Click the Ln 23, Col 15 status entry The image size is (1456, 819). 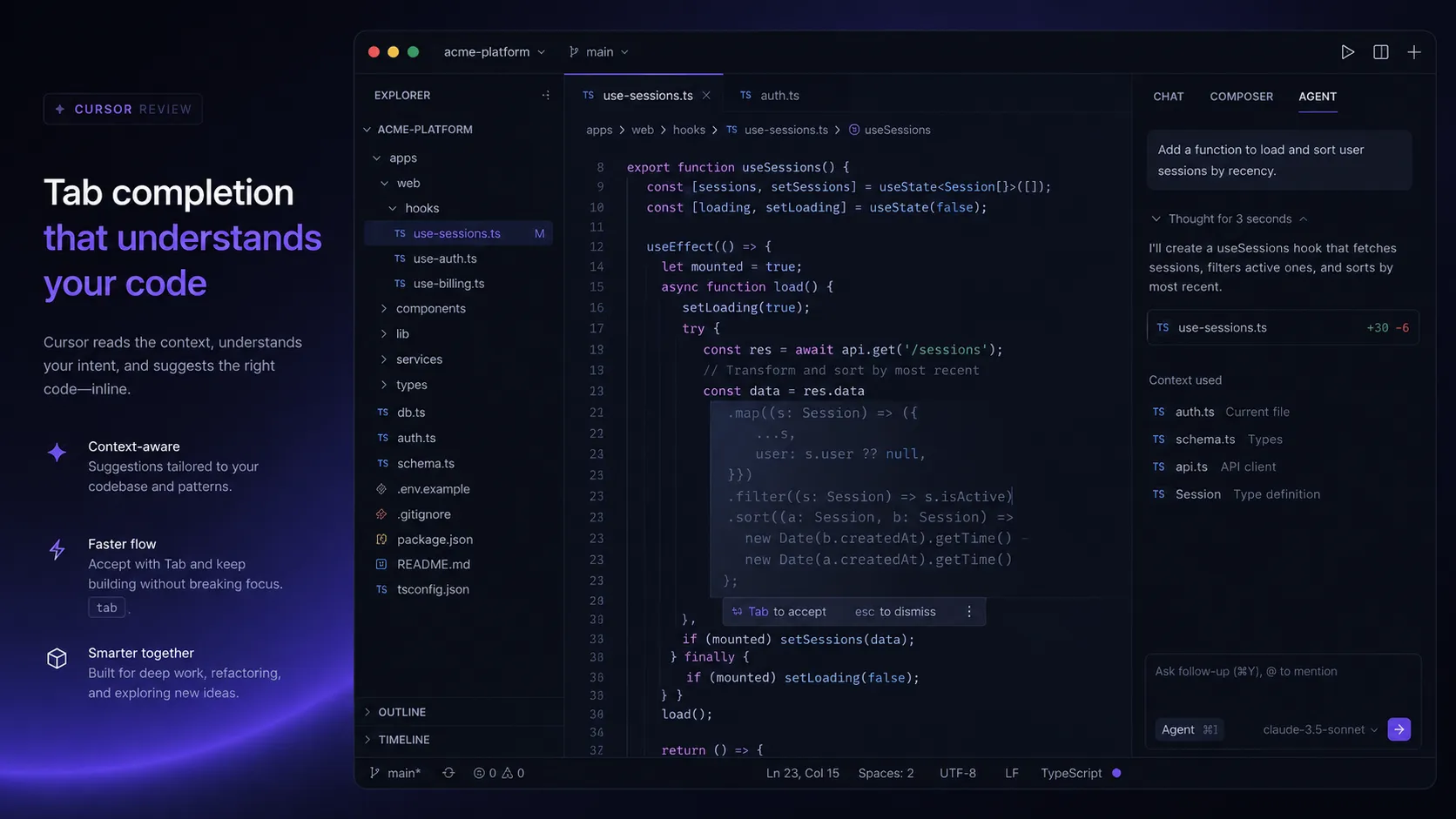point(803,773)
